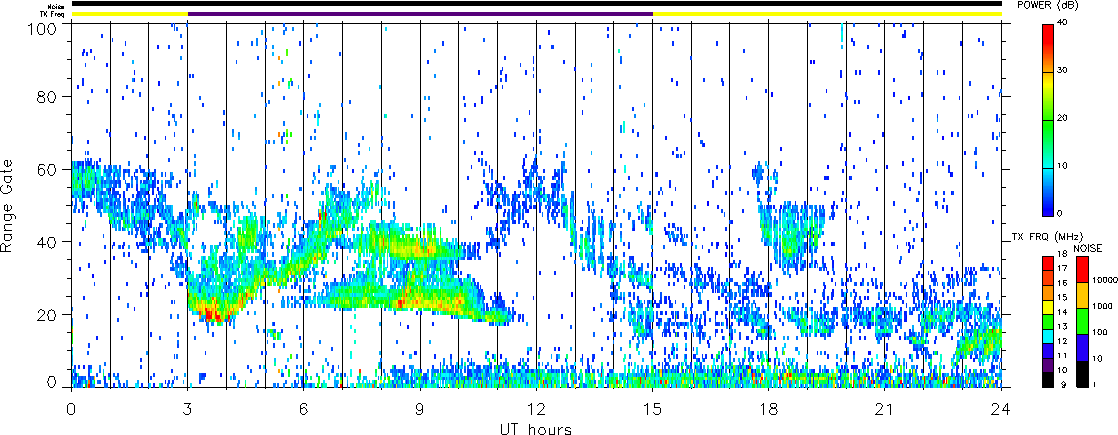The image size is (1118, 435).
Task: Select the 24 tick on UT hours axis
Action: (1000, 409)
